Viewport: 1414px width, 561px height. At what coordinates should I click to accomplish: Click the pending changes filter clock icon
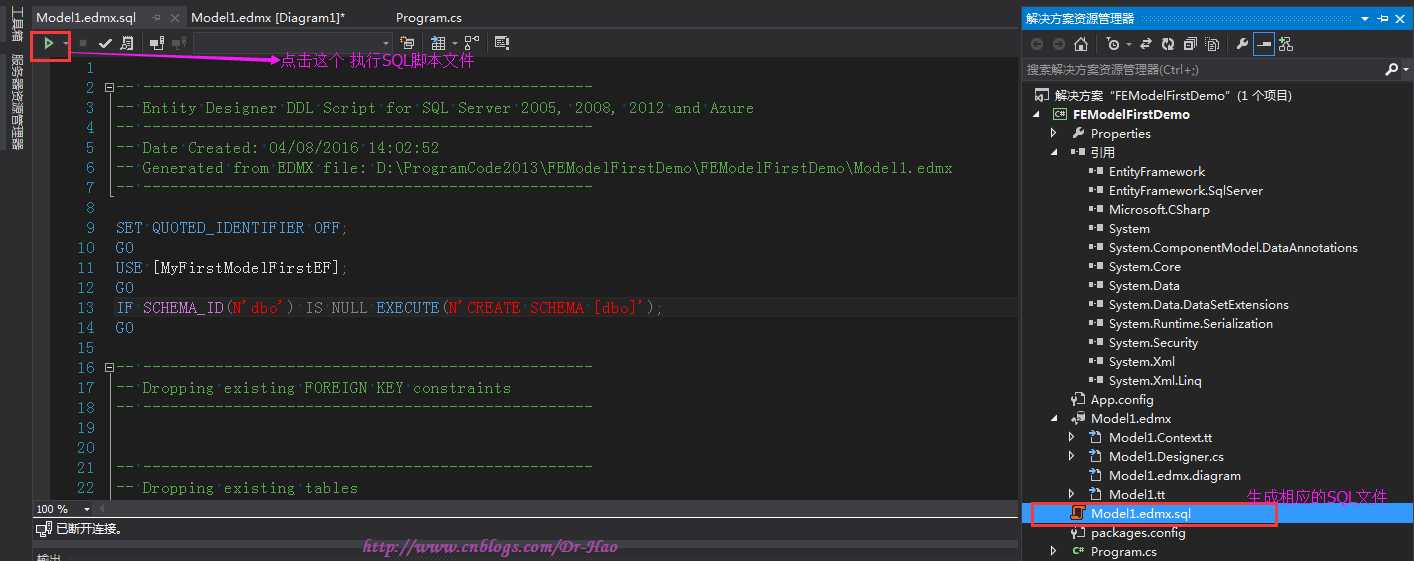pyautogui.click(x=1113, y=44)
